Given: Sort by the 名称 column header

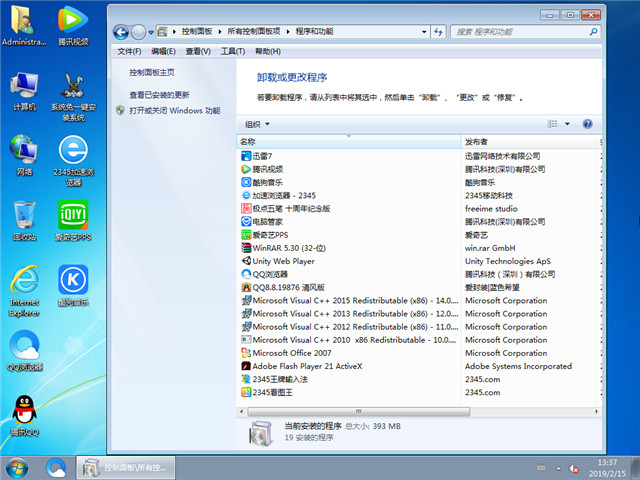Looking at the screenshot, I should (349, 142).
